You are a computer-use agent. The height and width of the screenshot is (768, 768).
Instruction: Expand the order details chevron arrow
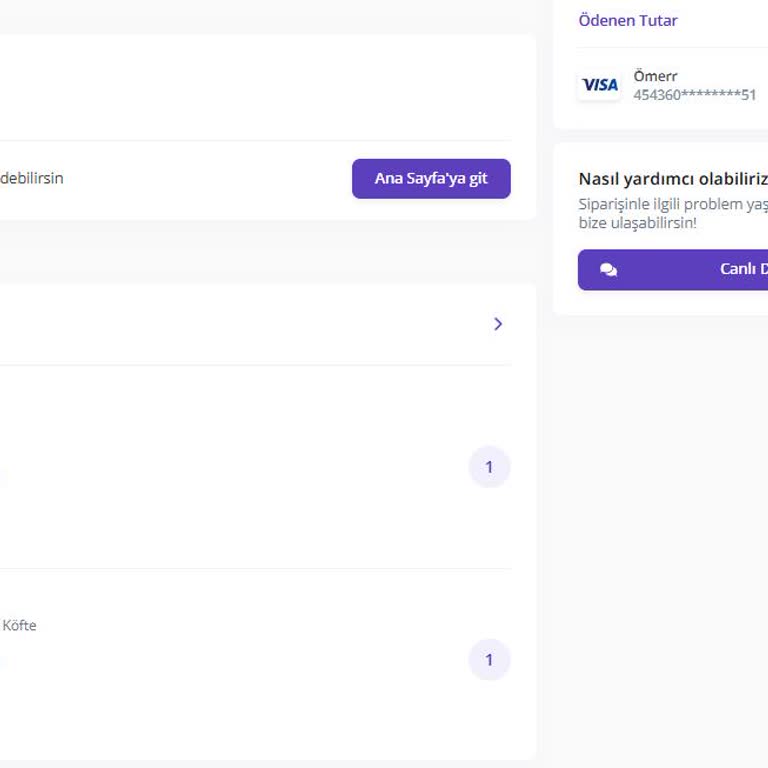tap(498, 324)
